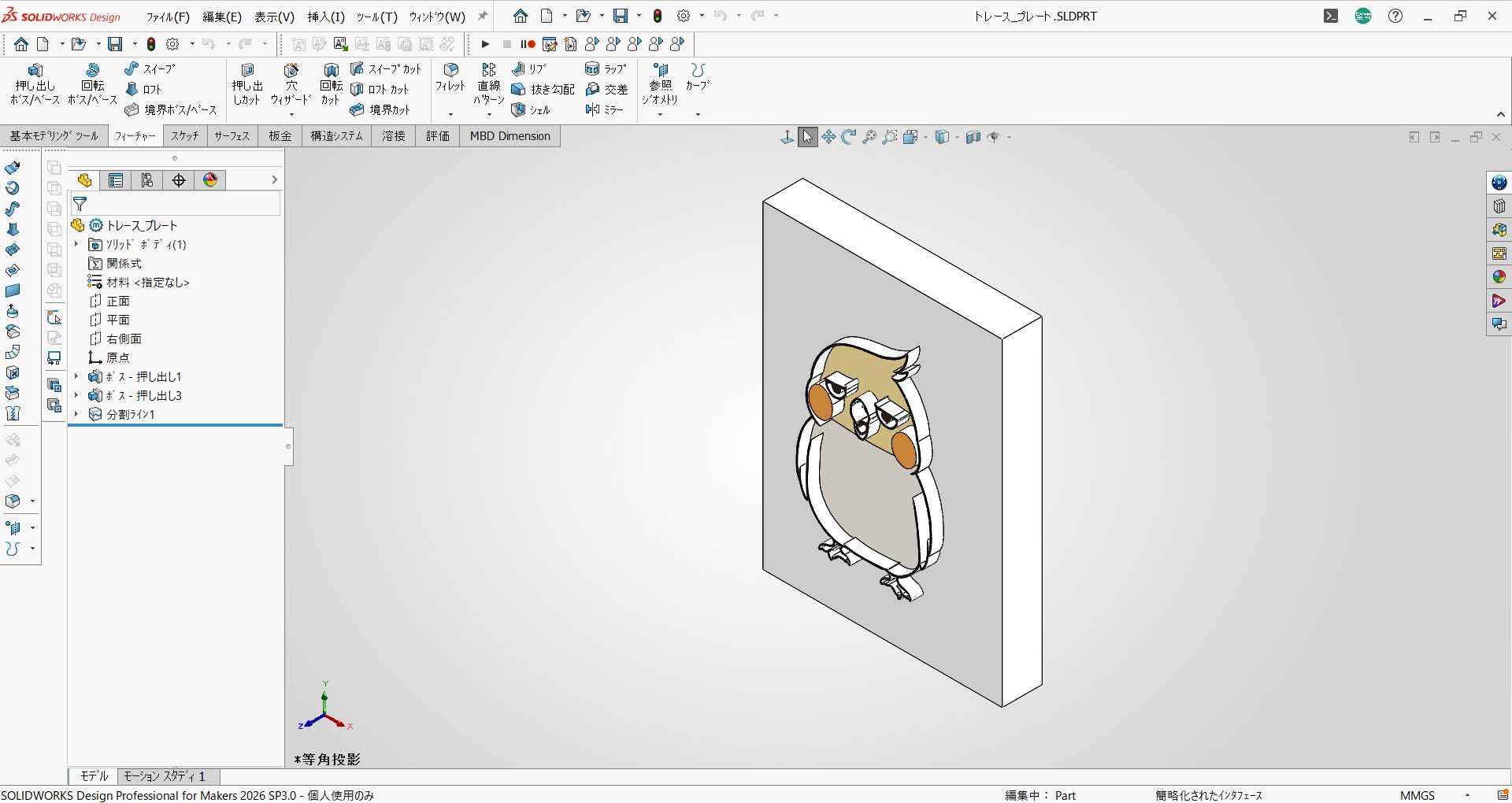Select the 正面 plane in the tree

click(x=109, y=301)
